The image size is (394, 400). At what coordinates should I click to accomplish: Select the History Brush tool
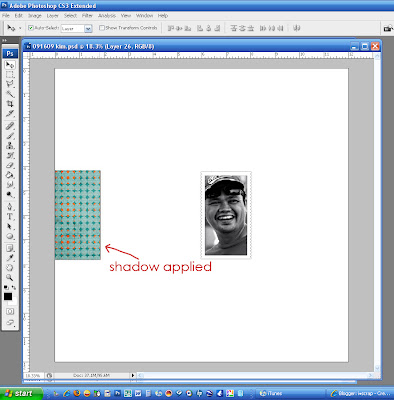10,155
